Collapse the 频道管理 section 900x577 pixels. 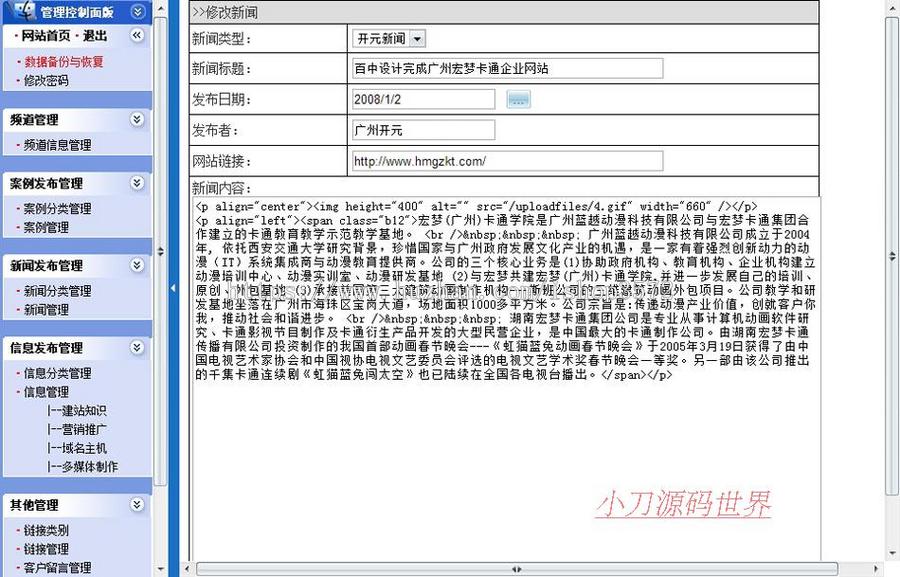(137, 119)
